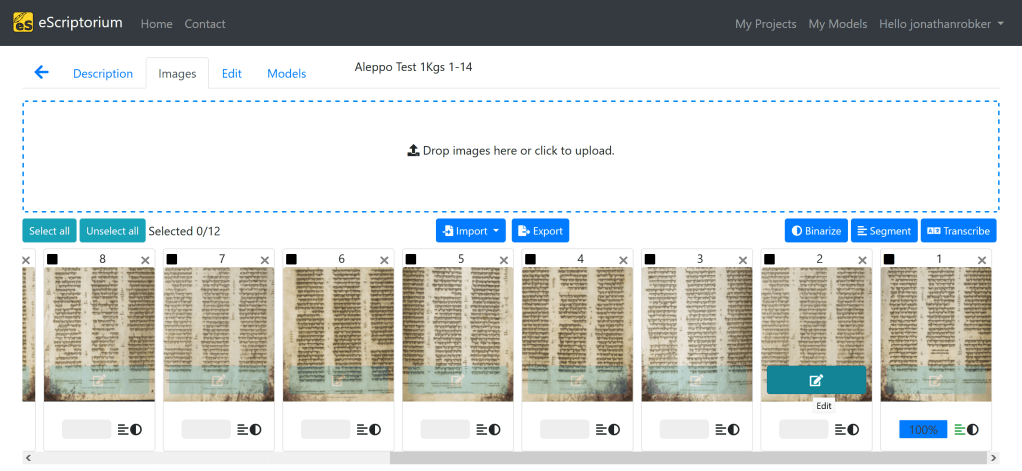
Task: Switch to the Description tab
Action: [x=103, y=73]
